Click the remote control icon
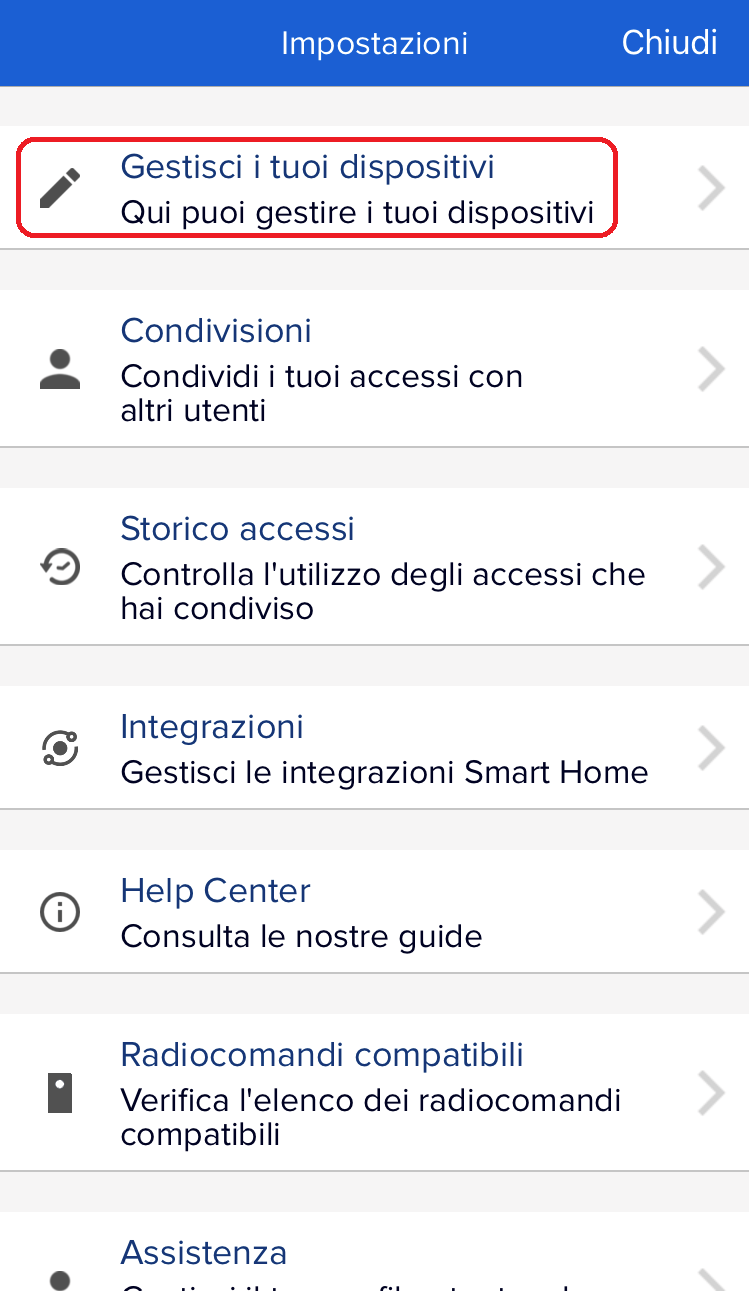Image resolution: width=749 pixels, height=1291 pixels. (x=60, y=1093)
